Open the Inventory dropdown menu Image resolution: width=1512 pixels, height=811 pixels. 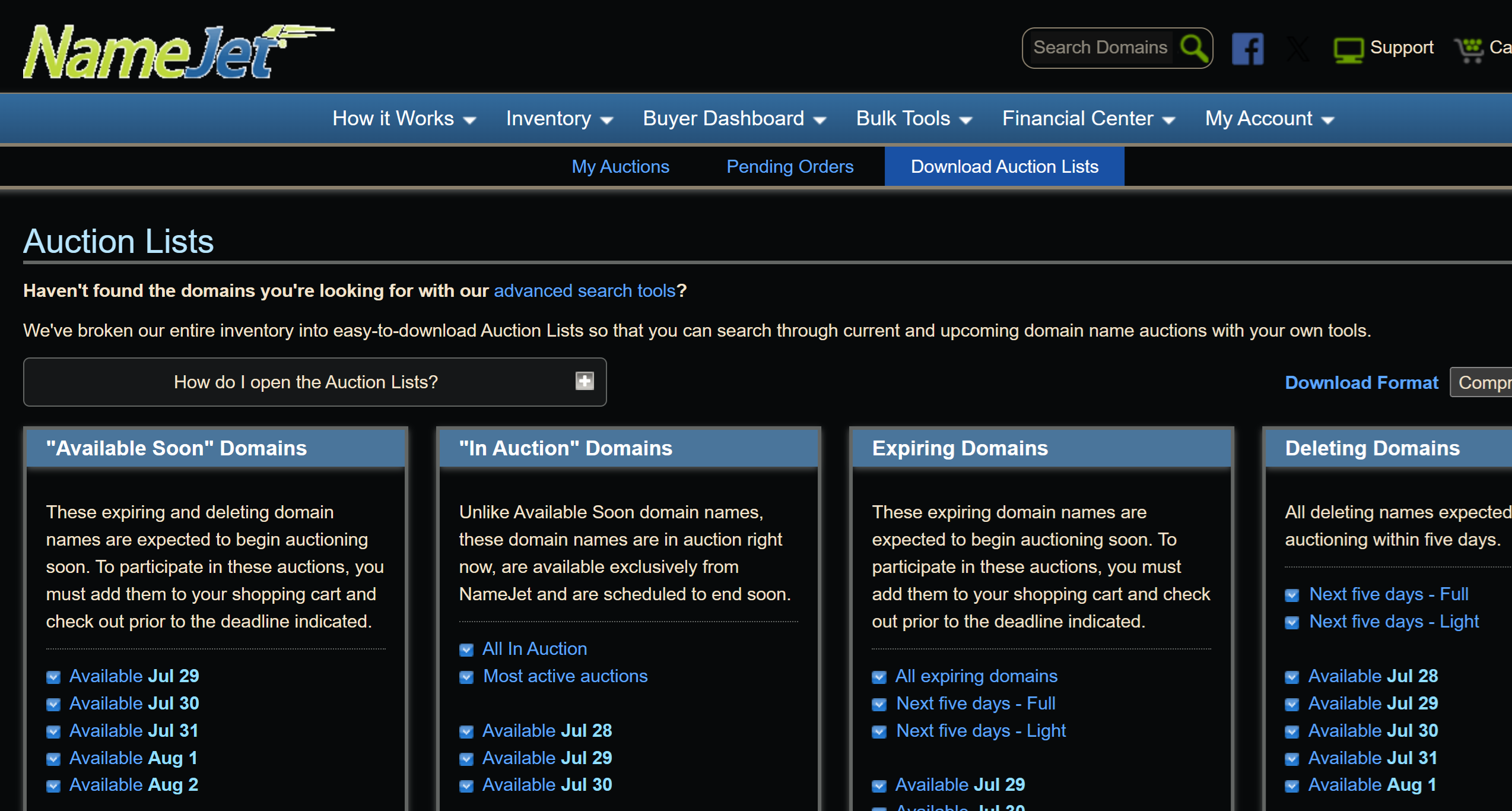(559, 119)
